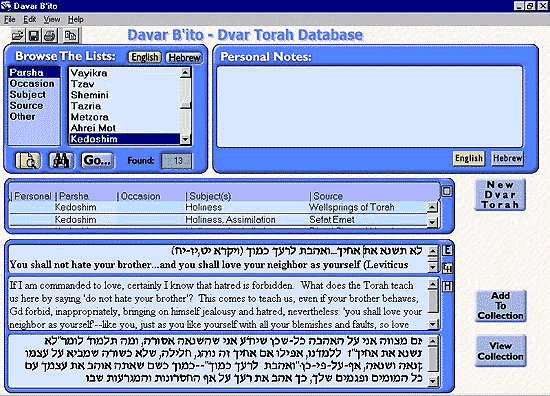Select Occasion list category
Image resolution: width=550 pixels, height=396 pixels.
point(34,84)
